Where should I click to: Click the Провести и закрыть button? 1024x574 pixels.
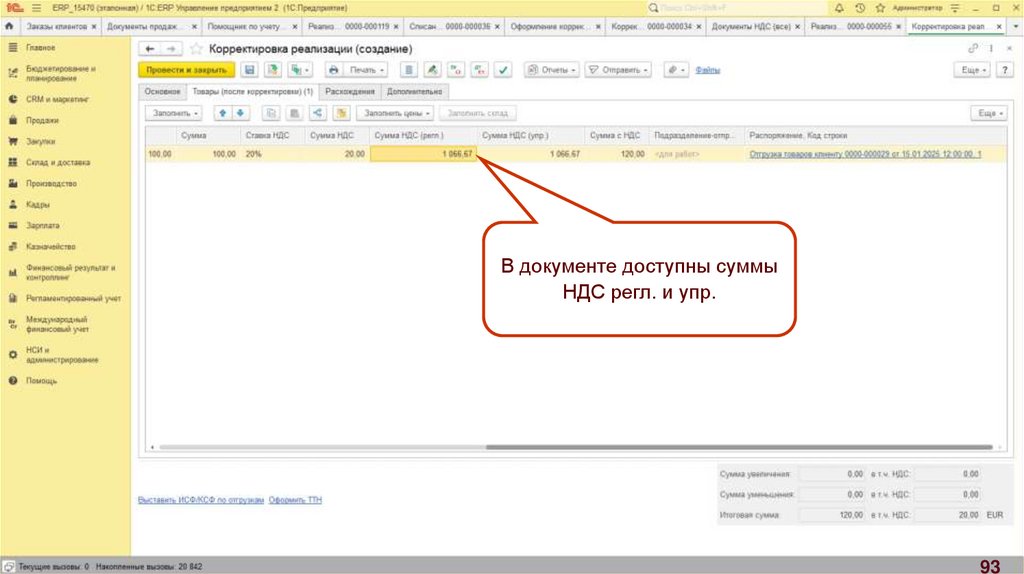(x=186, y=70)
